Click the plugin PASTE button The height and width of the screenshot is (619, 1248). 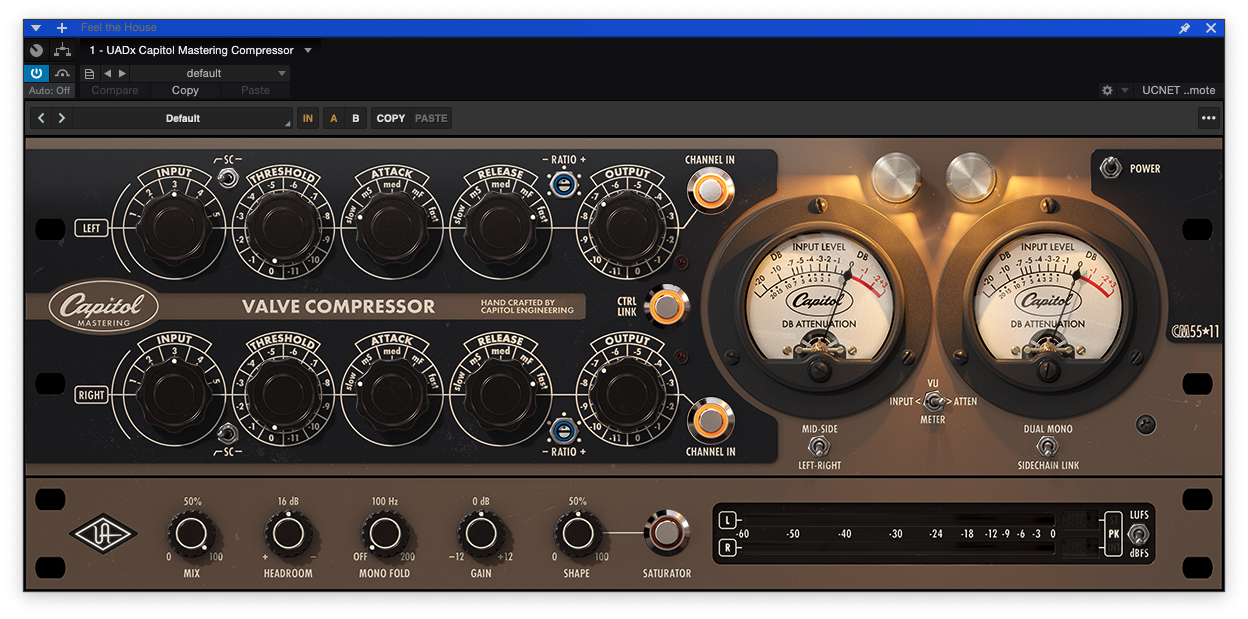point(431,118)
